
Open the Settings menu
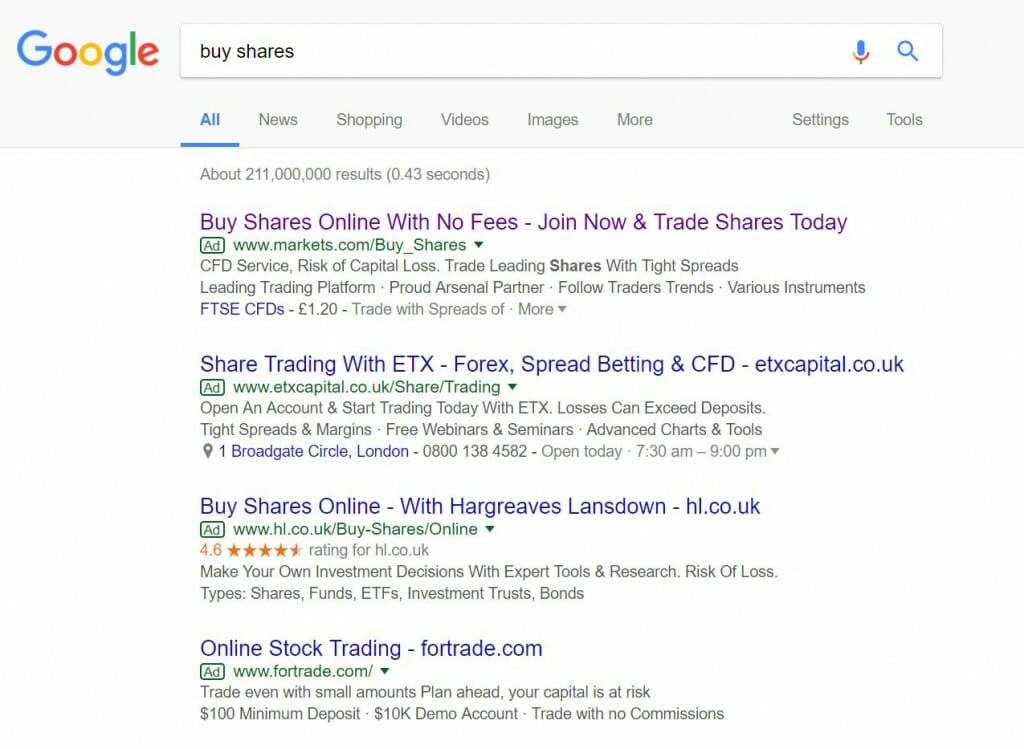point(820,120)
